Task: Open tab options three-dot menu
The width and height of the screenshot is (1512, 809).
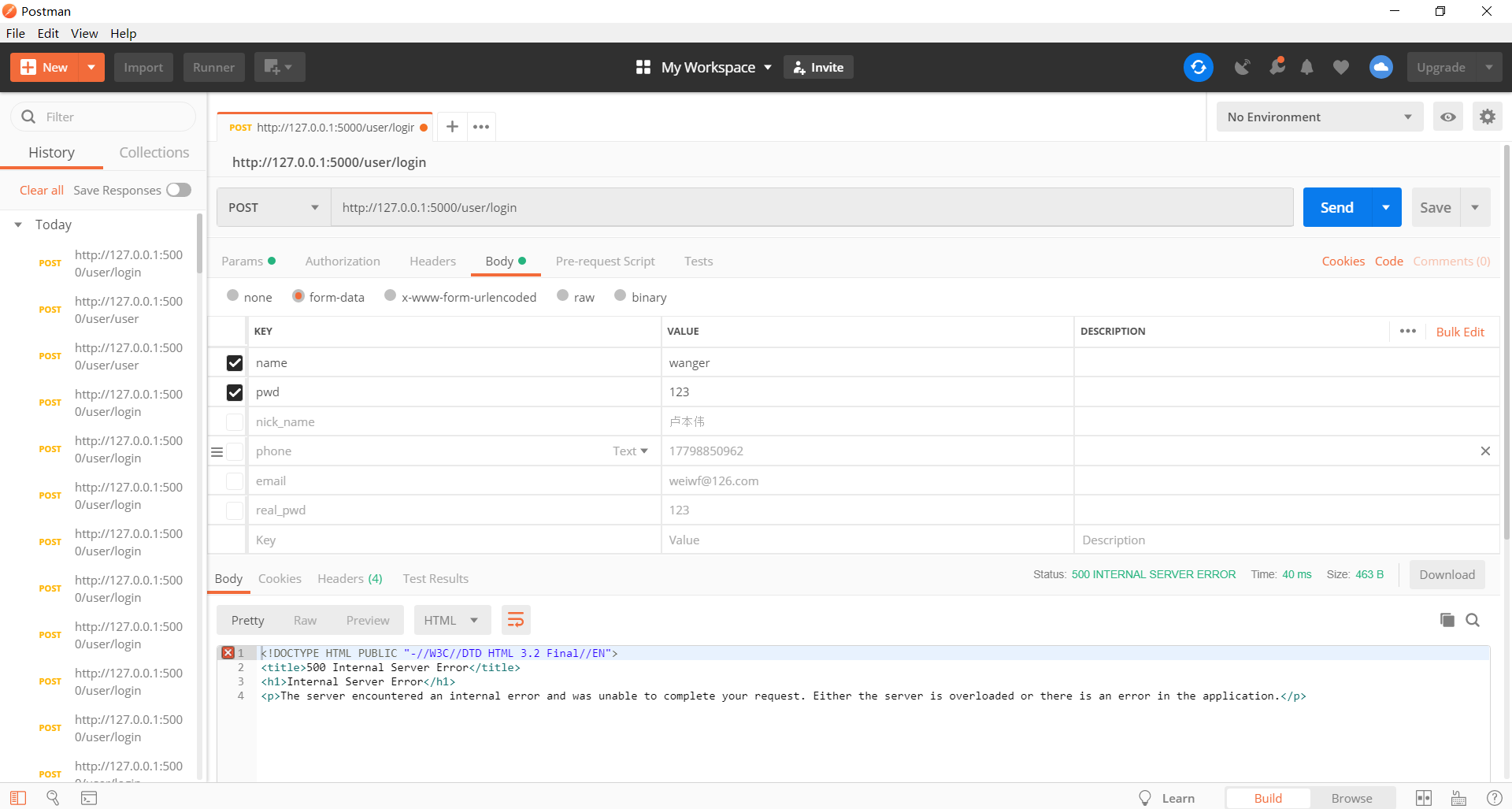Action: click(x=481, y=126)
